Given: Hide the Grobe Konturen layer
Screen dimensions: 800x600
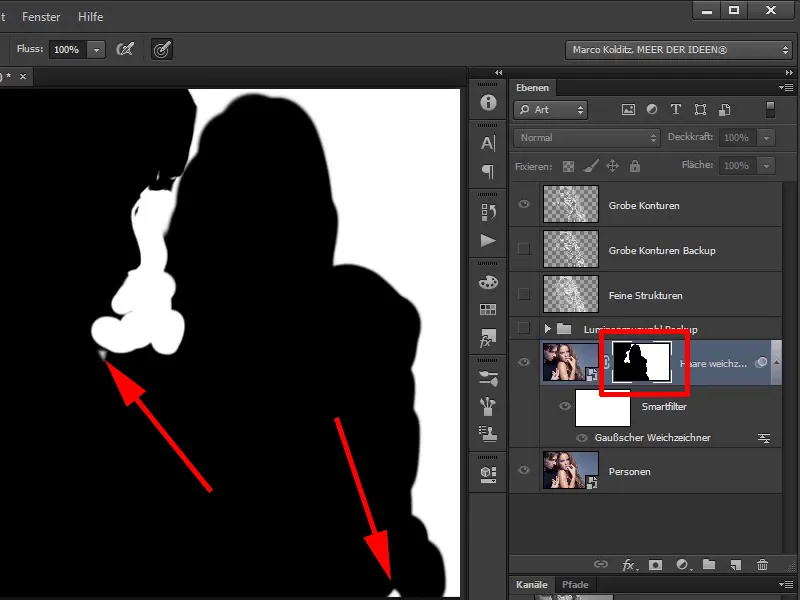Looking at the screenshot, I should (524, 205).
